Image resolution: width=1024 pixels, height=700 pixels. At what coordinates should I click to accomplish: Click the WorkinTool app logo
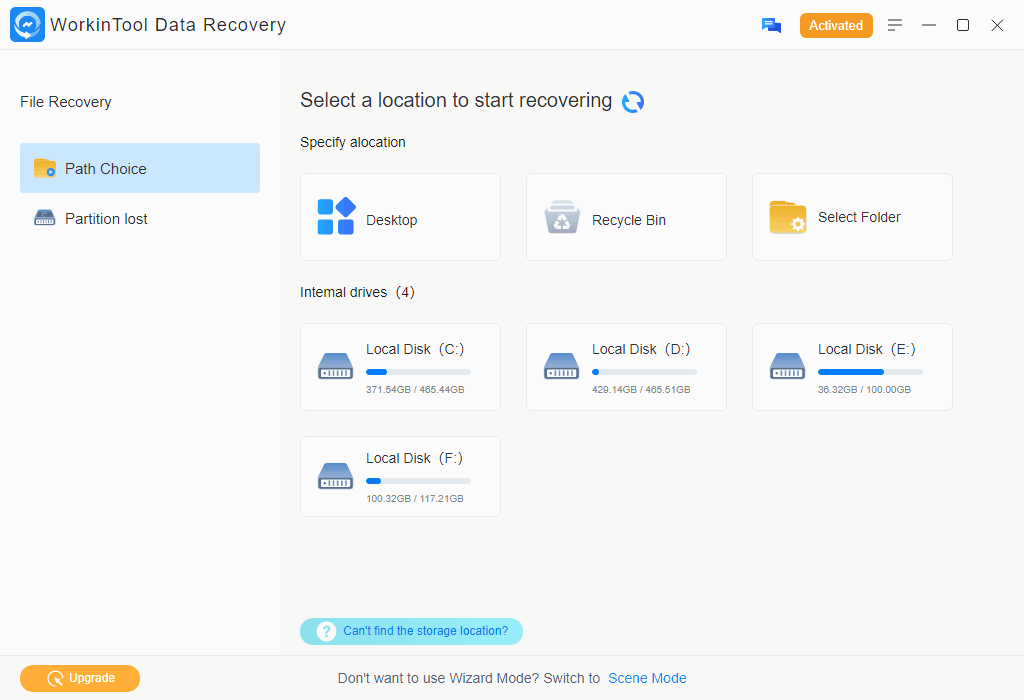point(27,25)
